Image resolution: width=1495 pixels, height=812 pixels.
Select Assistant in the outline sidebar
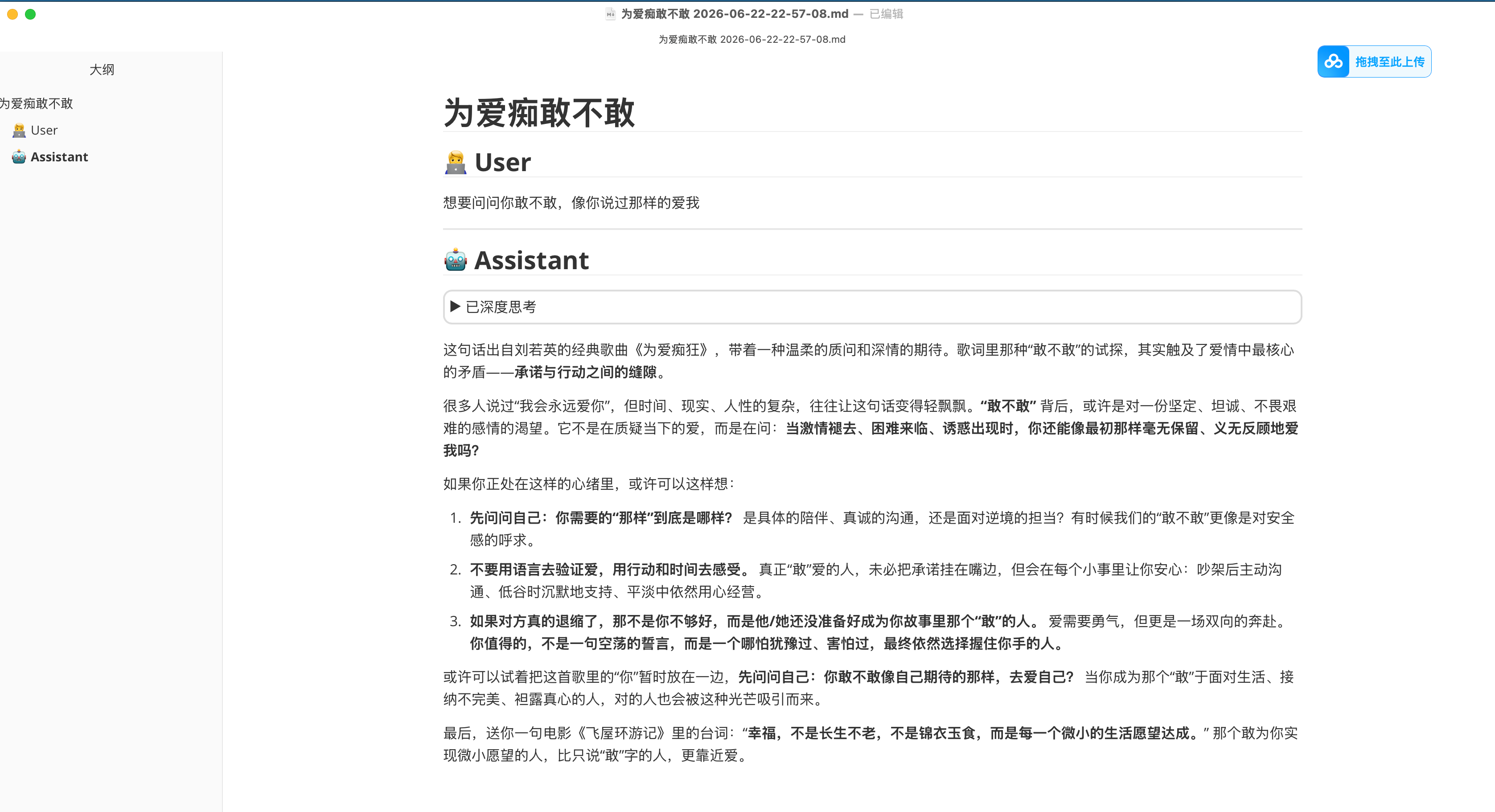59,157
